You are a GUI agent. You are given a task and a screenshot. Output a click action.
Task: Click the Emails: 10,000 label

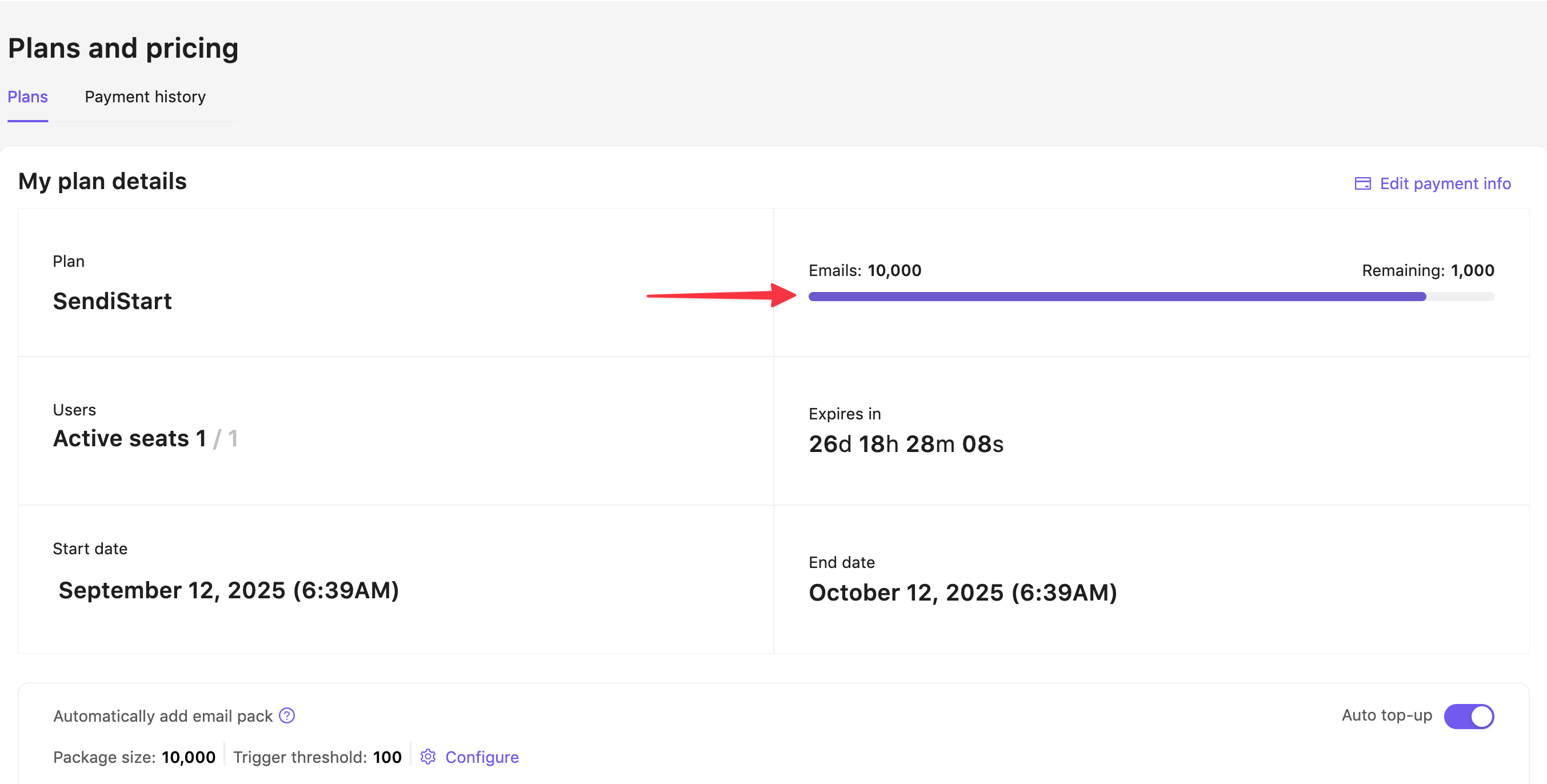(x=864, y=271)
